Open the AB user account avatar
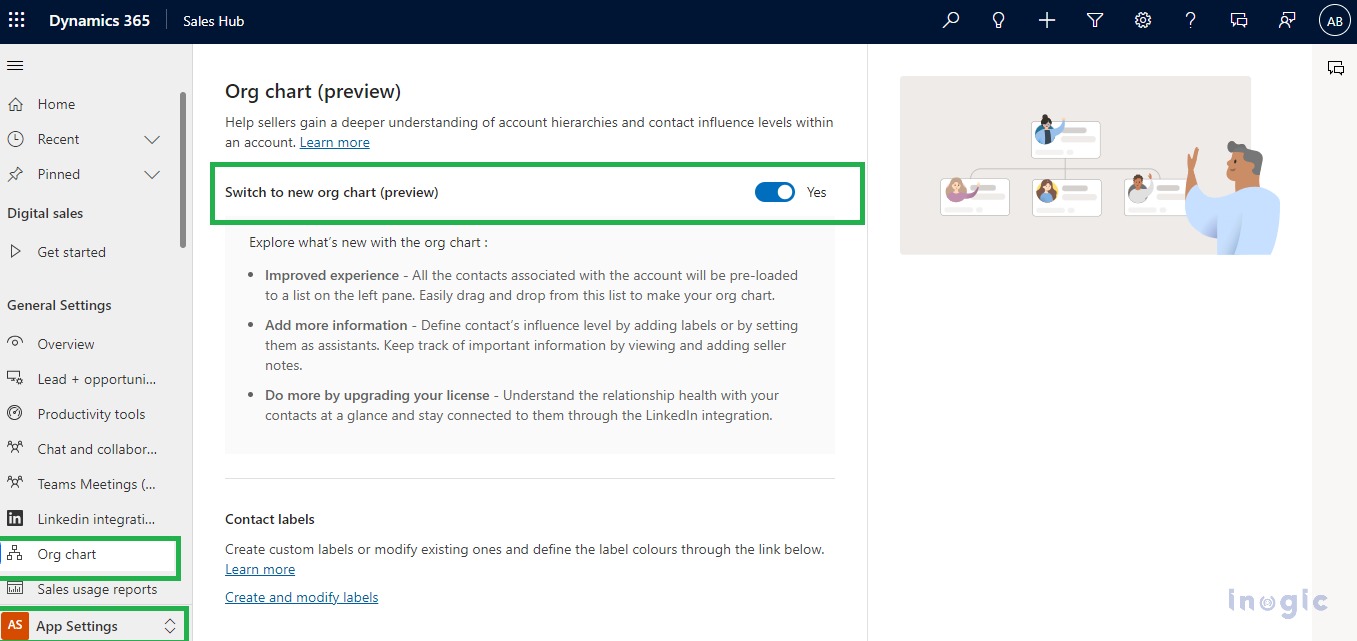This screenshot has width=1357, height=641. 1335,20
